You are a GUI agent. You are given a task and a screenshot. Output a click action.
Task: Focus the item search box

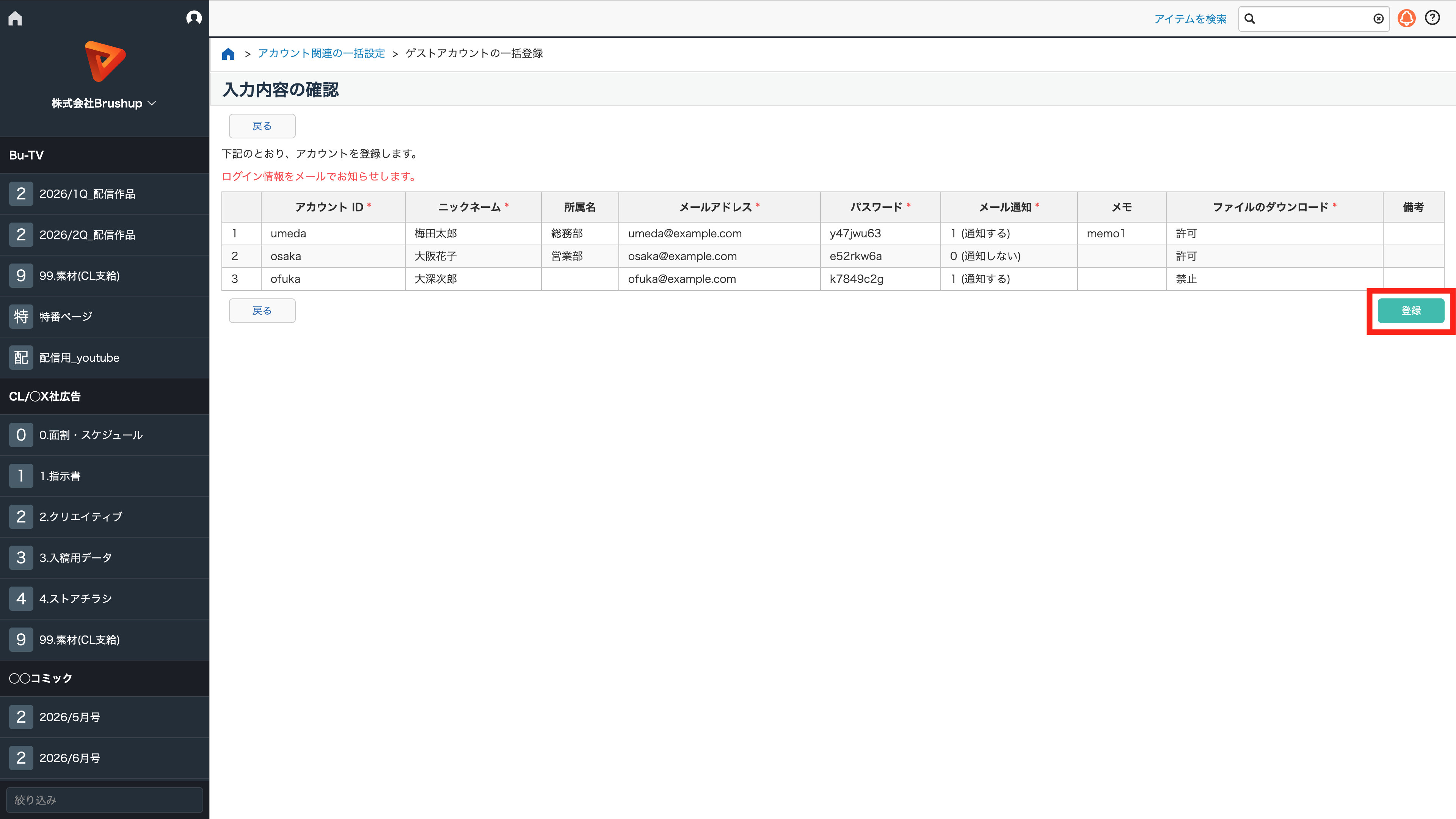click(1313, 19)
